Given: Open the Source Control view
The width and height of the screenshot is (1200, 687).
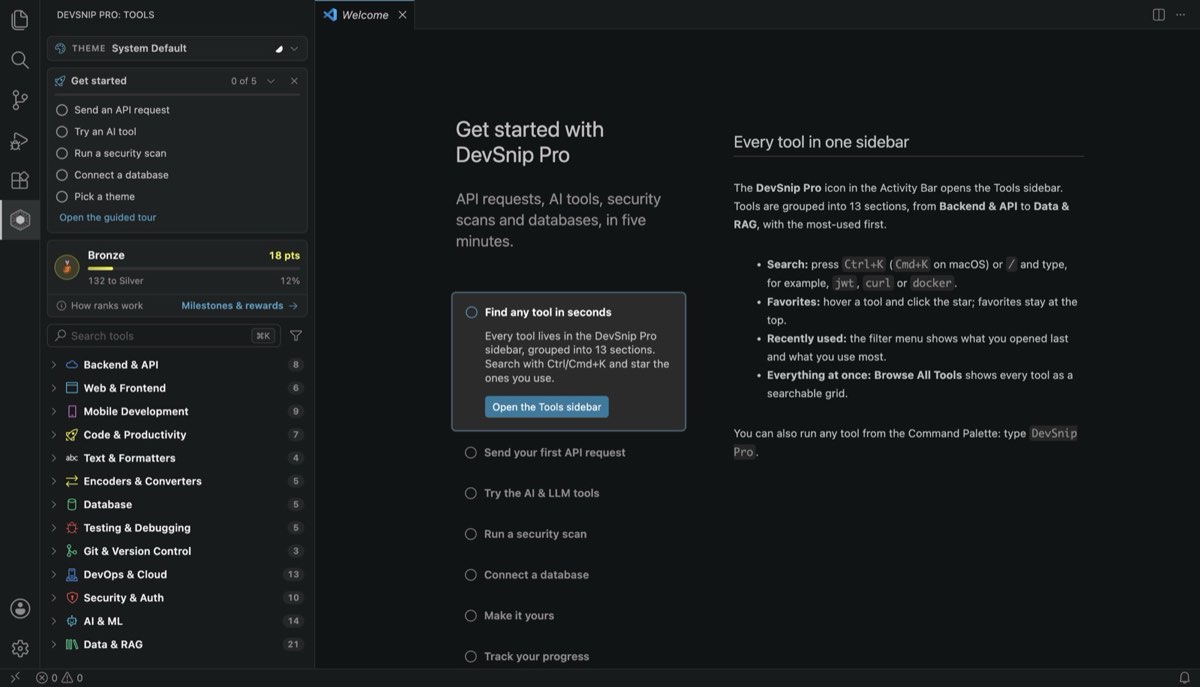Looking at the screenshot, I should click(x=20, y=100).
